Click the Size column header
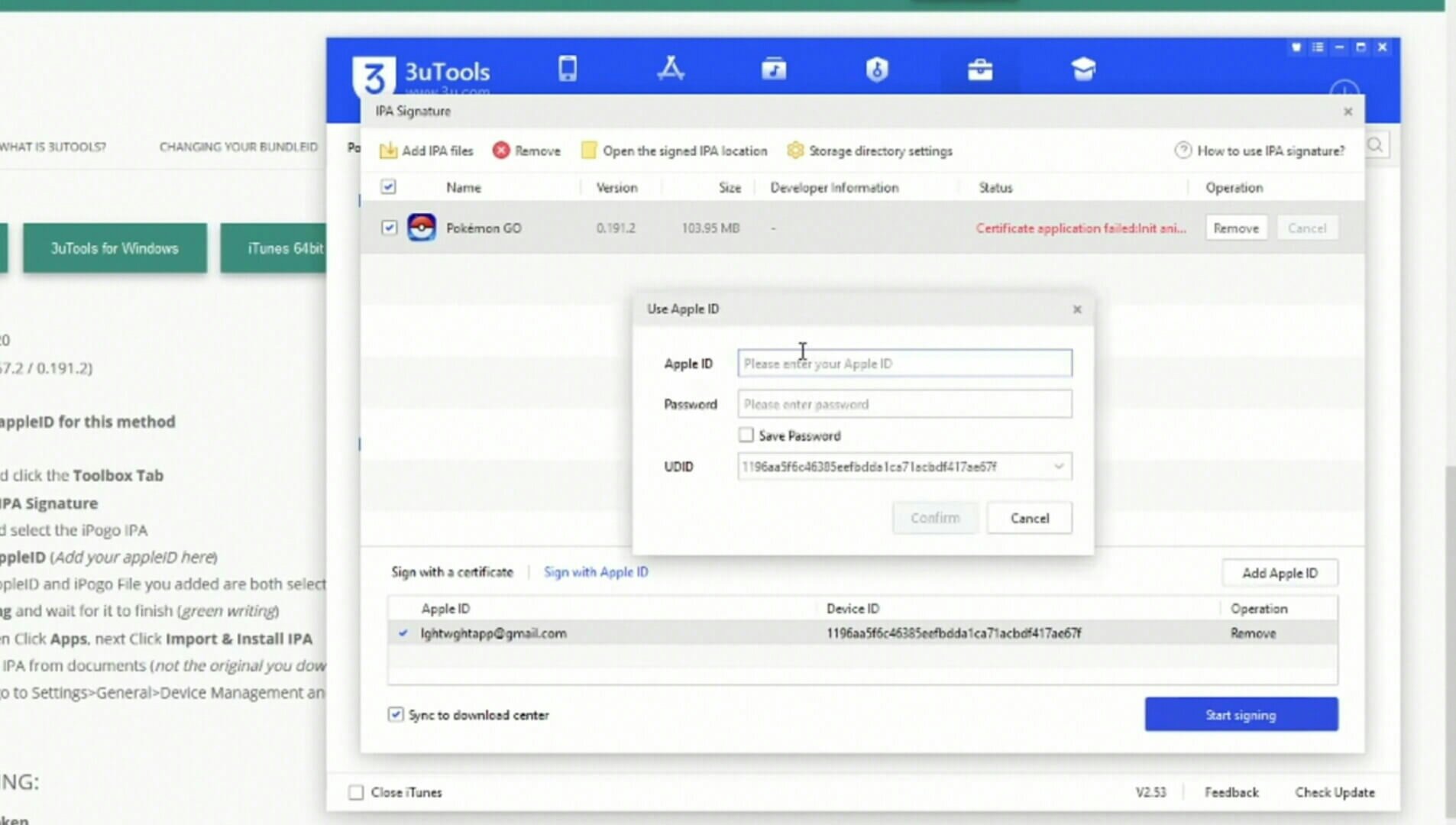Screen dimensions: 1456x825 click(730, 187)
